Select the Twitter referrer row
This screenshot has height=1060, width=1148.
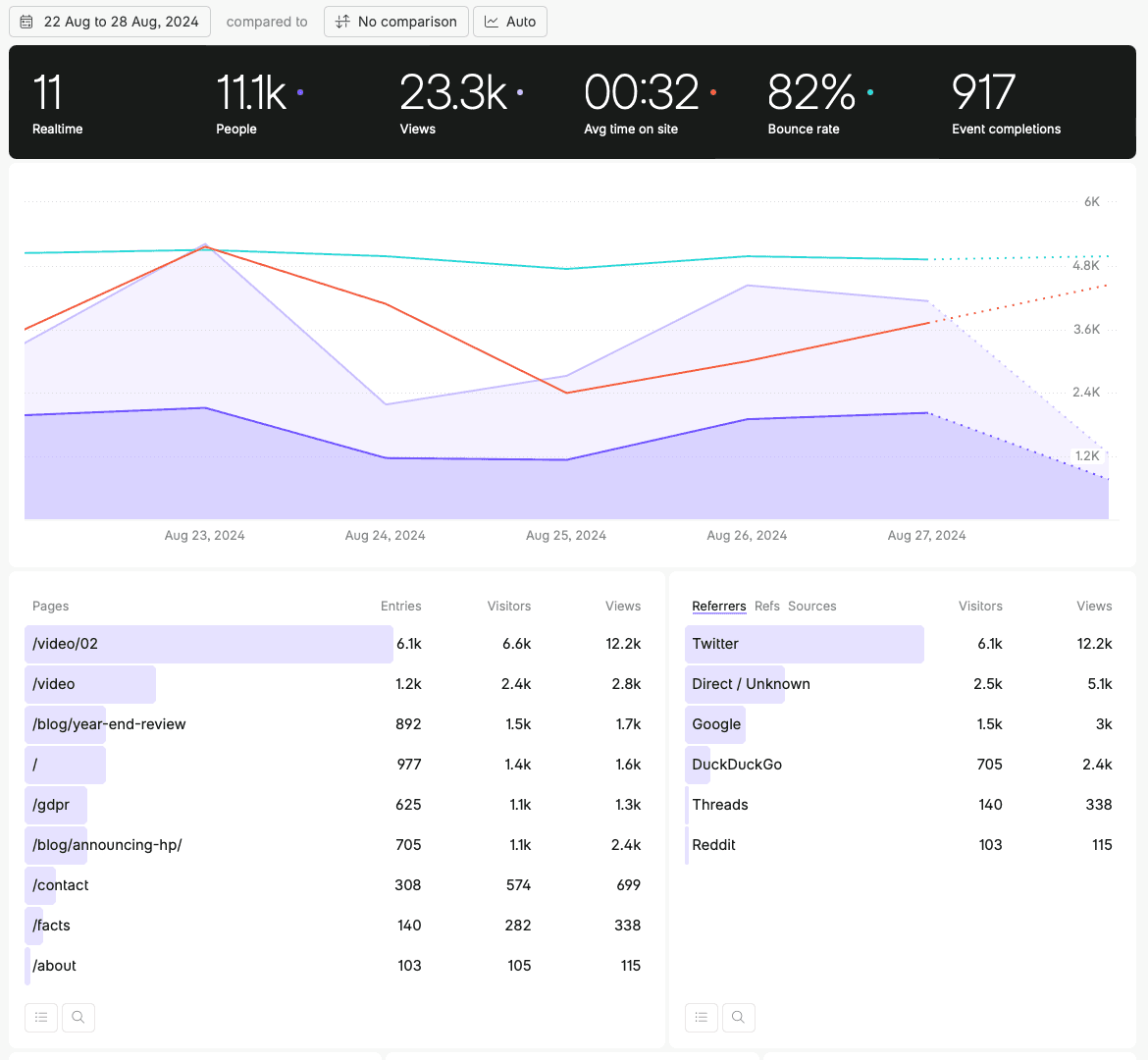pos(716,643)
